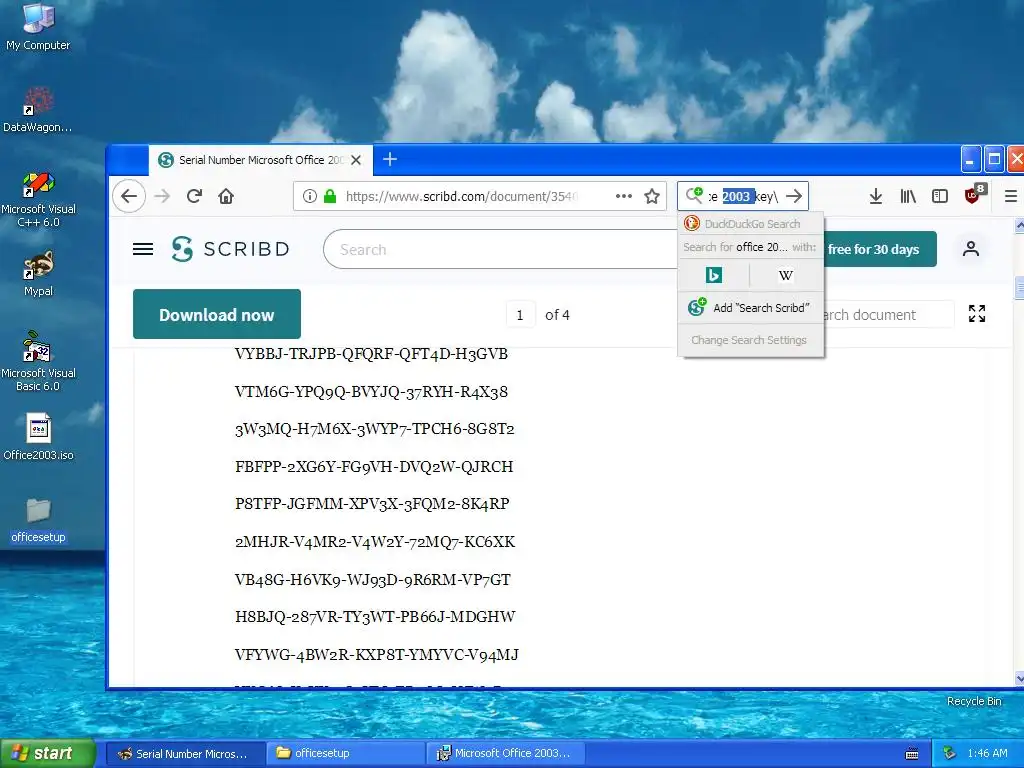This screenshot has height=768, width=1024.
Task: Open the downloads panel
Action: tap(876, 196)
